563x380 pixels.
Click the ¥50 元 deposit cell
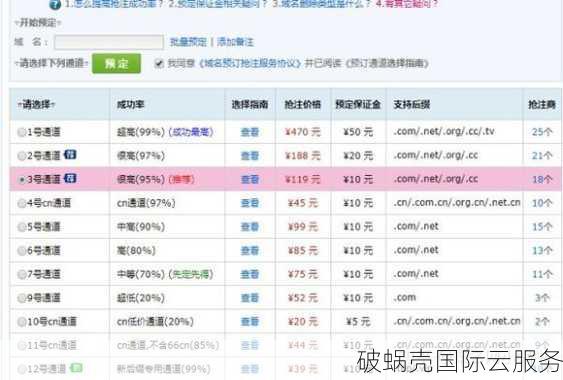point(358,132)
